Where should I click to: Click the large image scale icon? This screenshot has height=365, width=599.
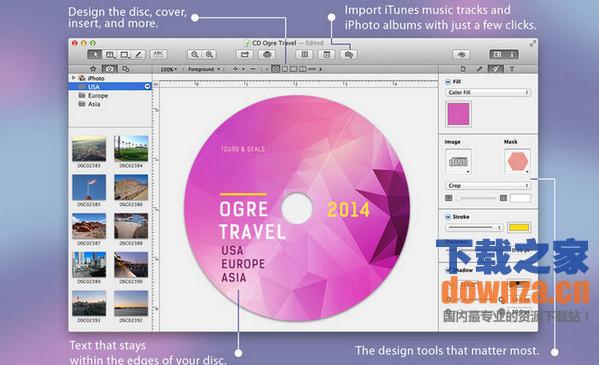pyautogui.click(x=503, y=198)
